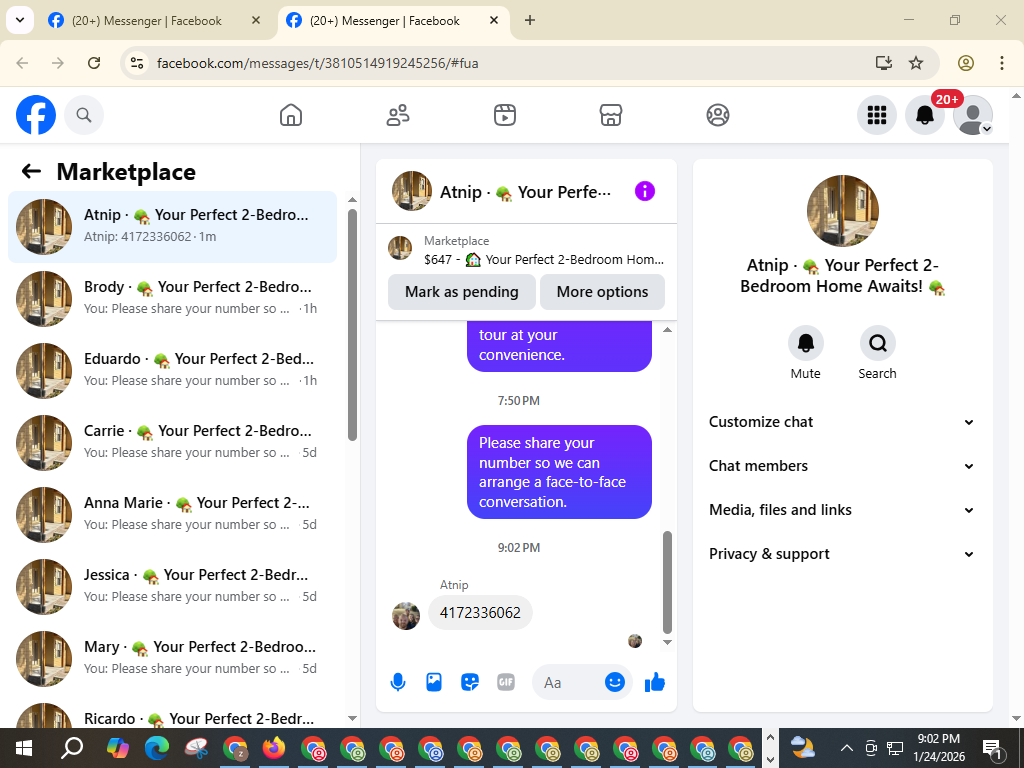The height and width of the screenshot is (768, 1024).
Task: Open the Facebook search magnifier
Action: click(x=84, y=115)
